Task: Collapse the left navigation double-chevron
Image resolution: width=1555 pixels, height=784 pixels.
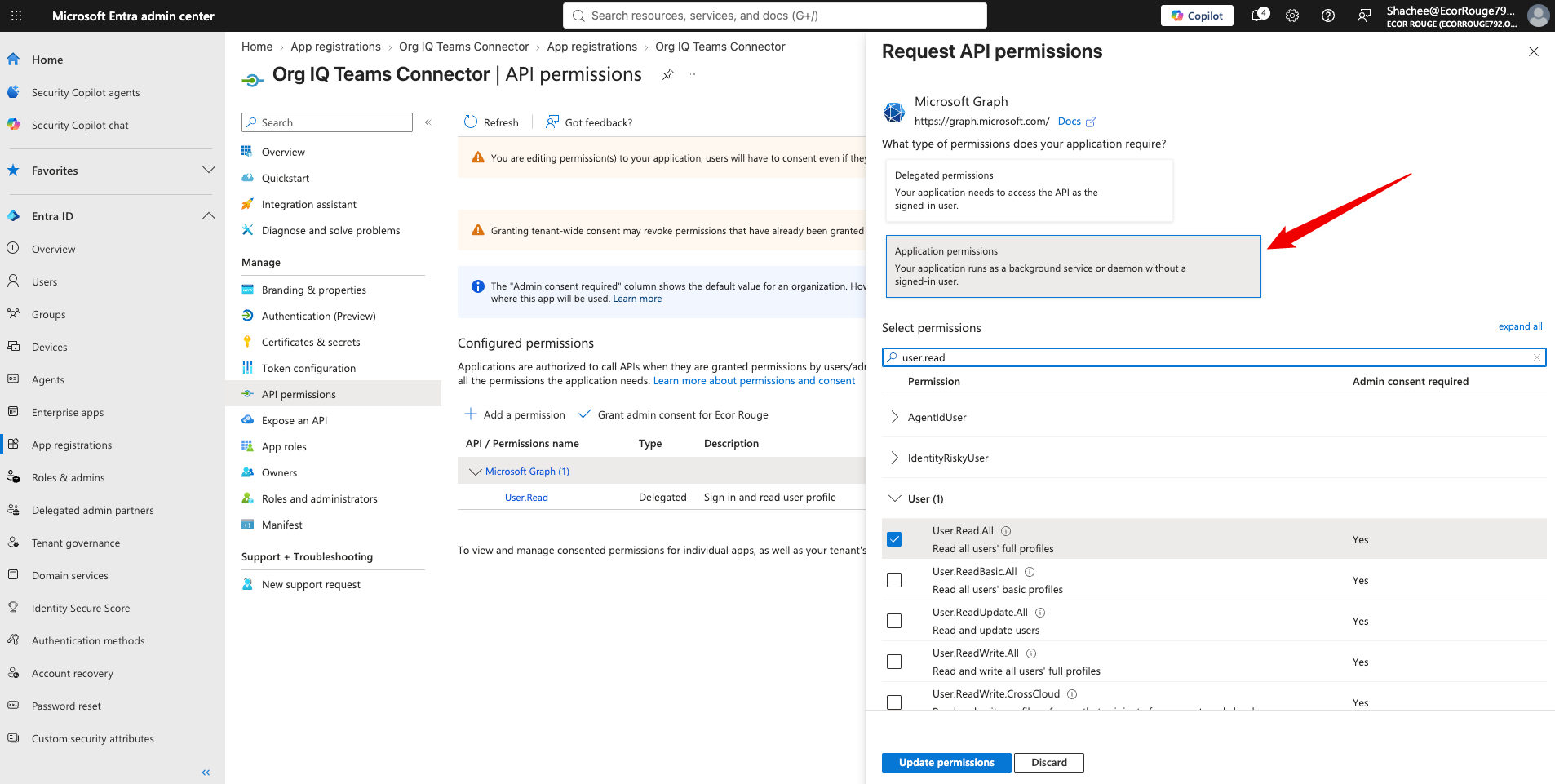Action: coord(206,772)
